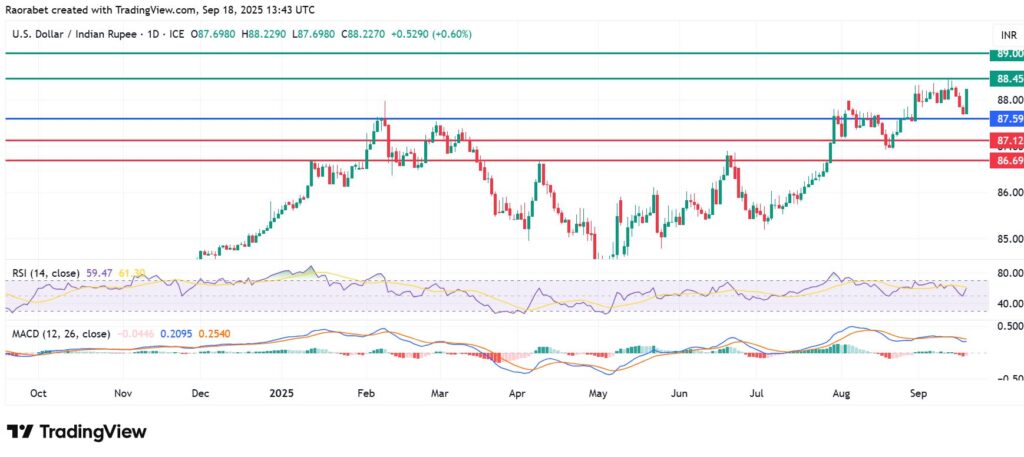Select the red 87.12 price level tag
This screenshot has width=1024, height=457.
(1004, 141)
